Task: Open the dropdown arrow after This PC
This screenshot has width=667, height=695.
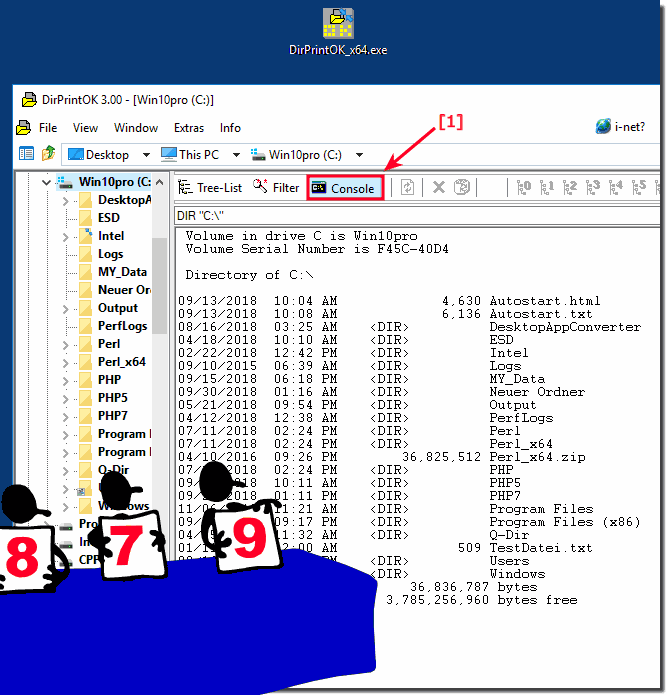Action: pyautogui.click(x=236, y=155)
